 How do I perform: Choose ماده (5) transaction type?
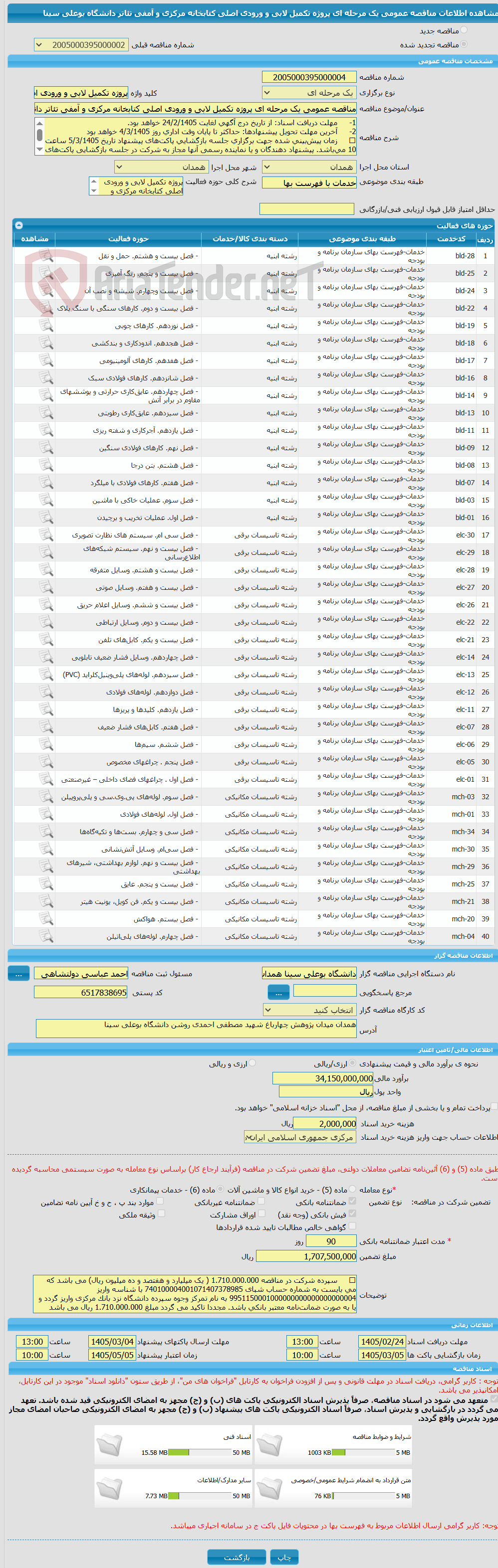point(352,1189)
